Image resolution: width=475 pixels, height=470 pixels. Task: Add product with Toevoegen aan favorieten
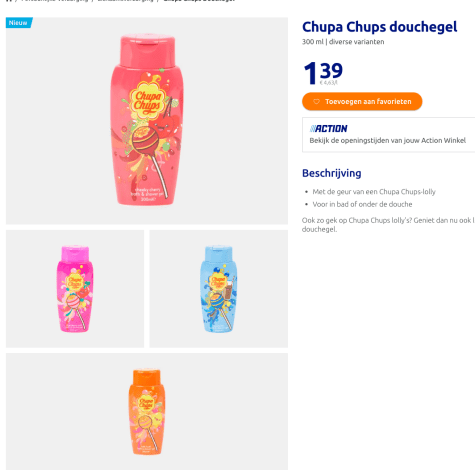[362, 101]
